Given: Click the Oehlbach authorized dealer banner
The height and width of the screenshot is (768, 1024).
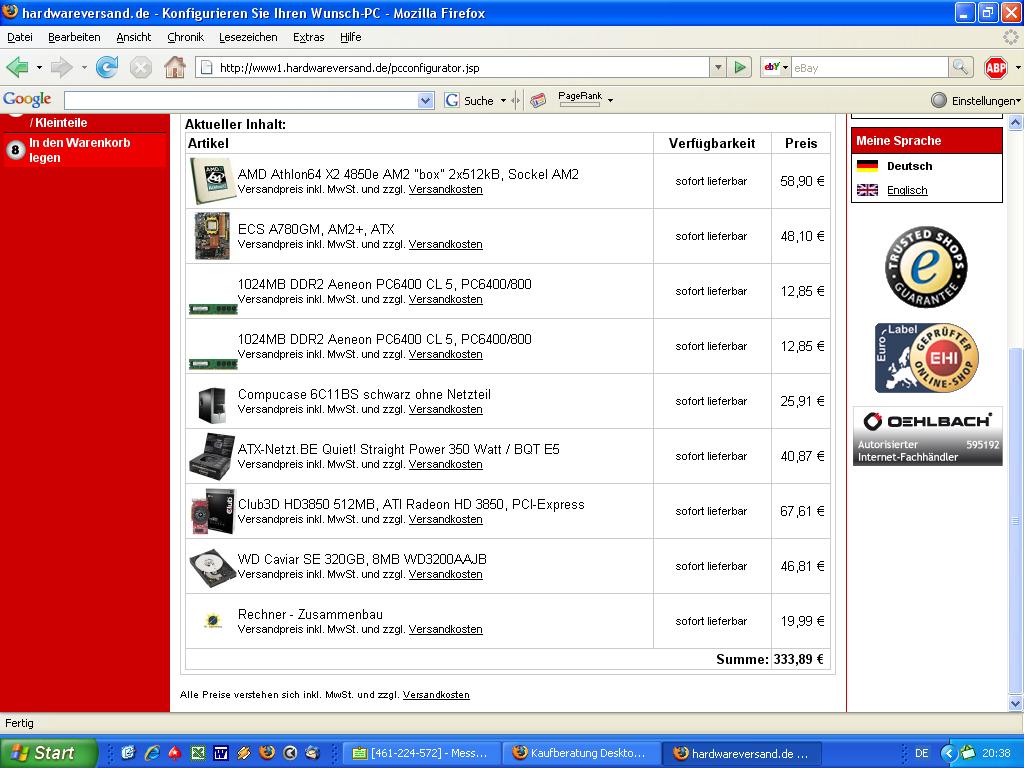Looking at the screenshot, I should coord(927,436).
